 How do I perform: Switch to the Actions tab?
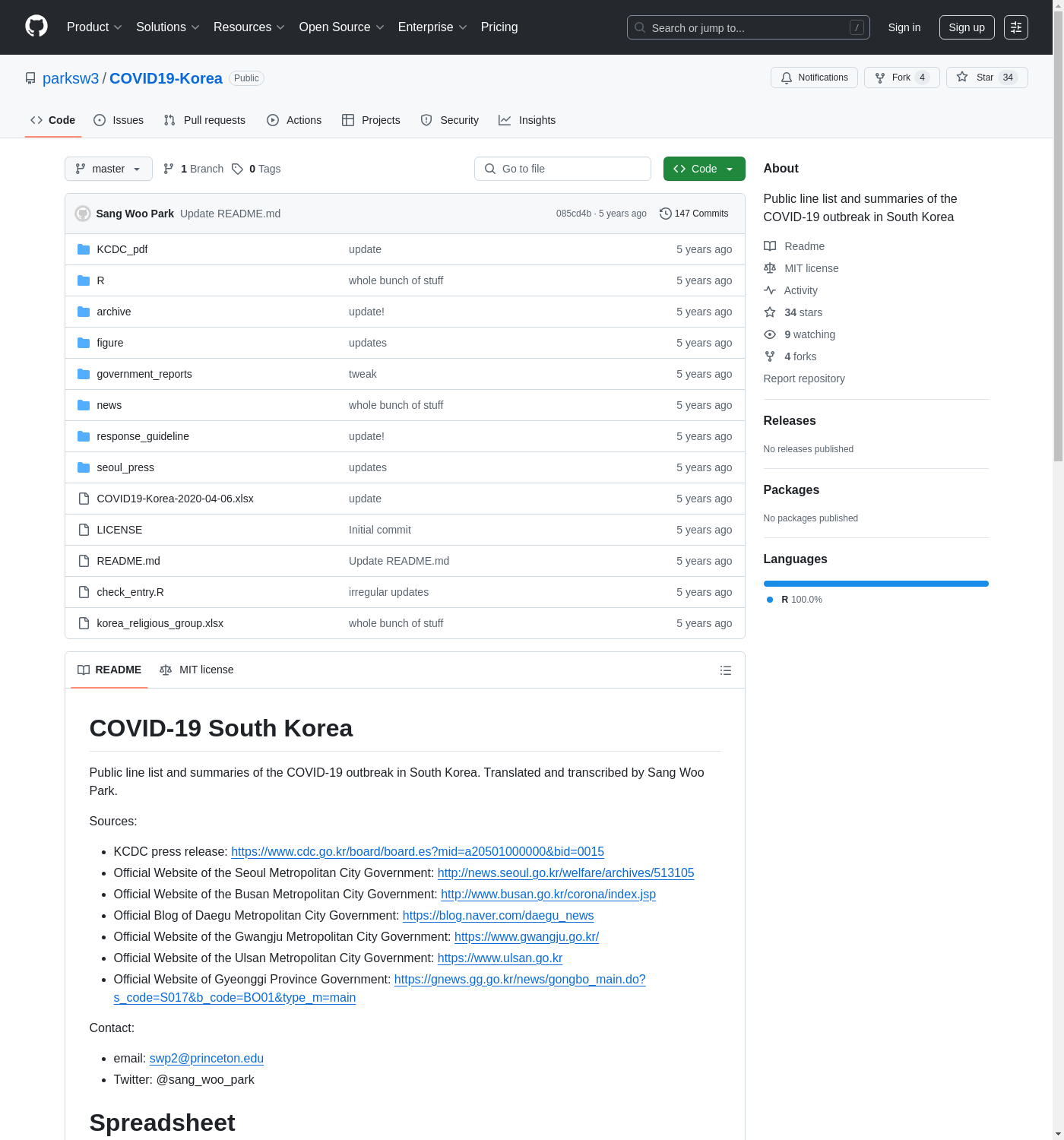point(294,120)
